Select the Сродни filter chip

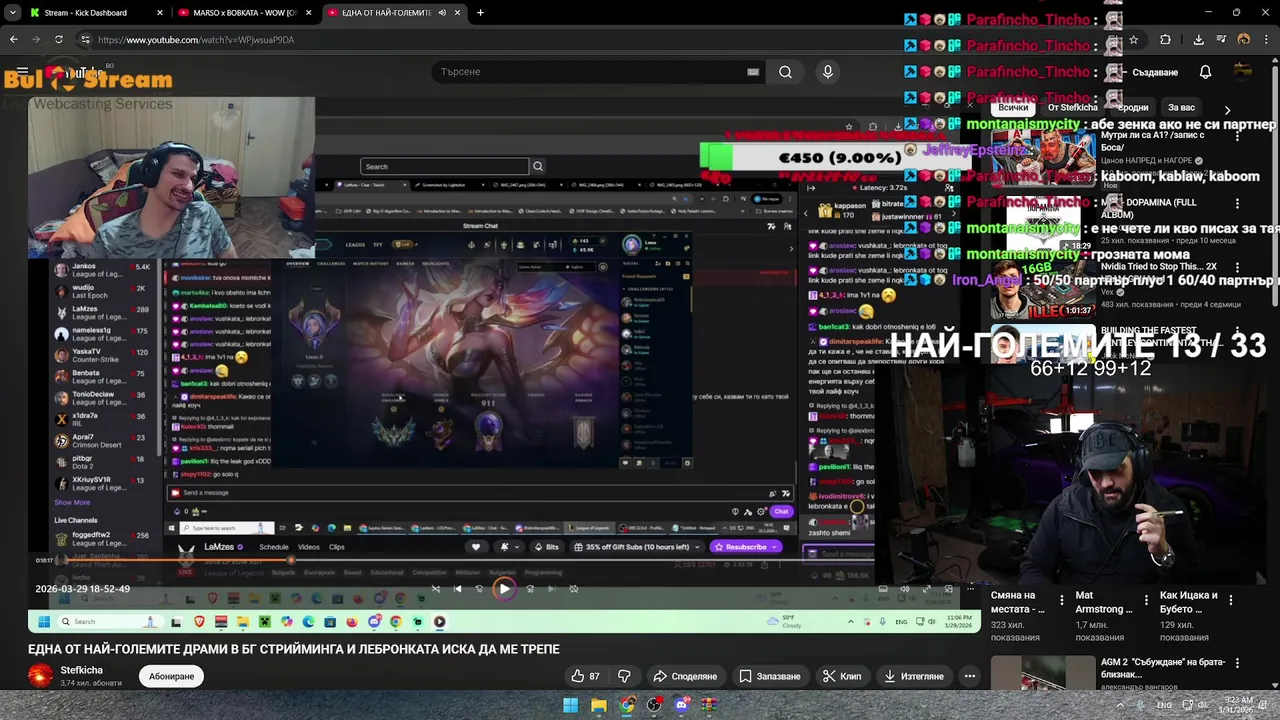1132,108
